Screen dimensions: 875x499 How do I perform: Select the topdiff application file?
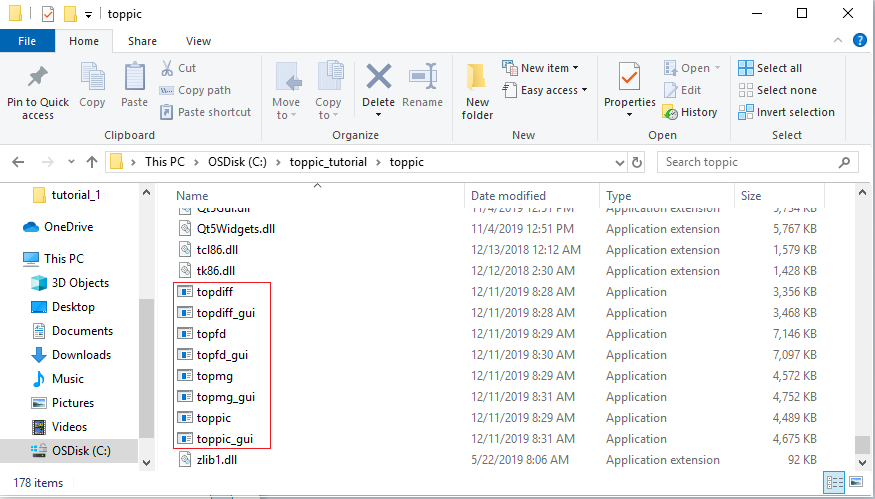[205, 292]
